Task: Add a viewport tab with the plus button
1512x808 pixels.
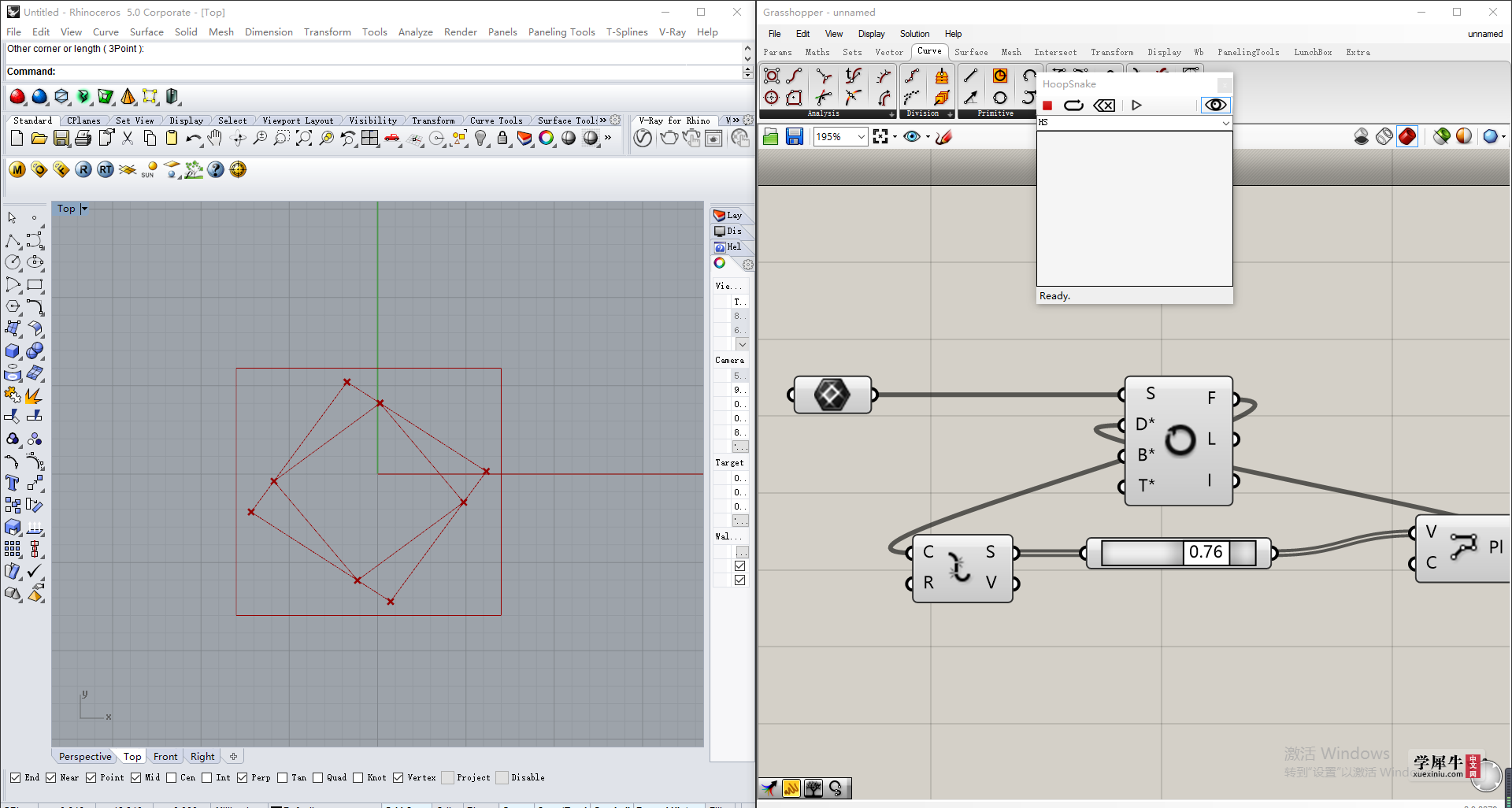Action: click(233, 757)
